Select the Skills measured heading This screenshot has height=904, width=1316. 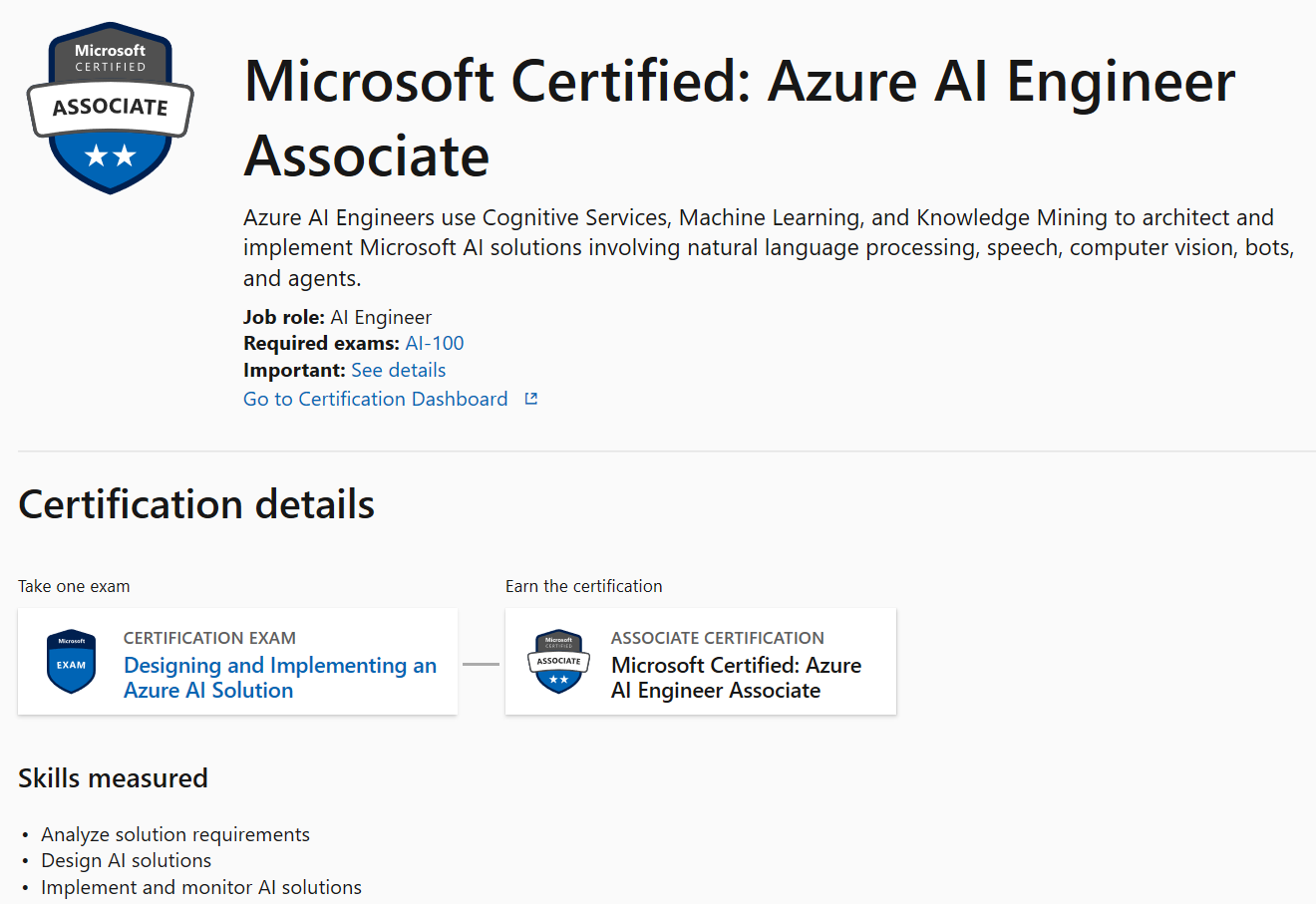click(113, 777)
